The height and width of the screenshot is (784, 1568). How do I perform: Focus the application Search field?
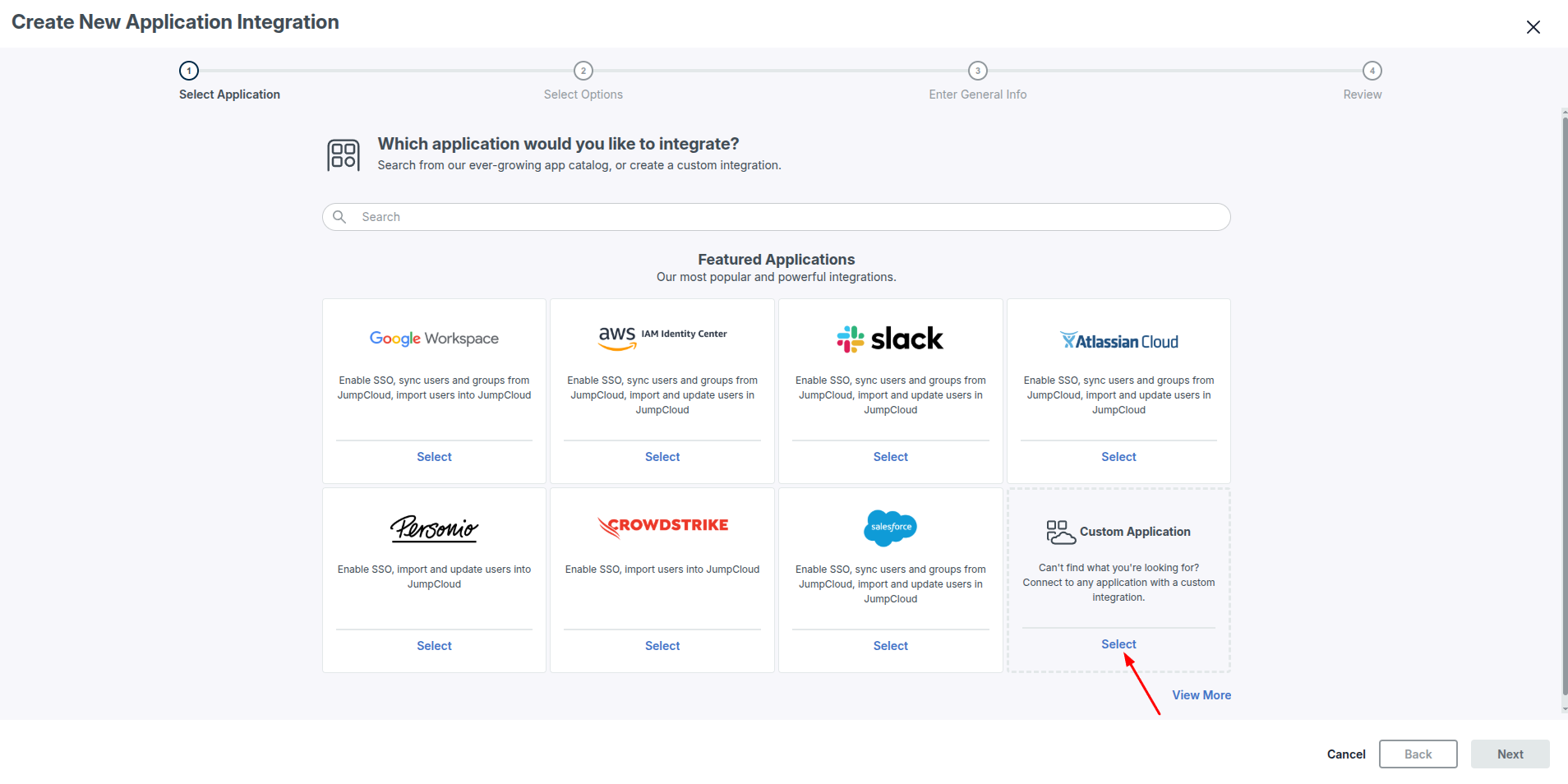click(776, 217)
